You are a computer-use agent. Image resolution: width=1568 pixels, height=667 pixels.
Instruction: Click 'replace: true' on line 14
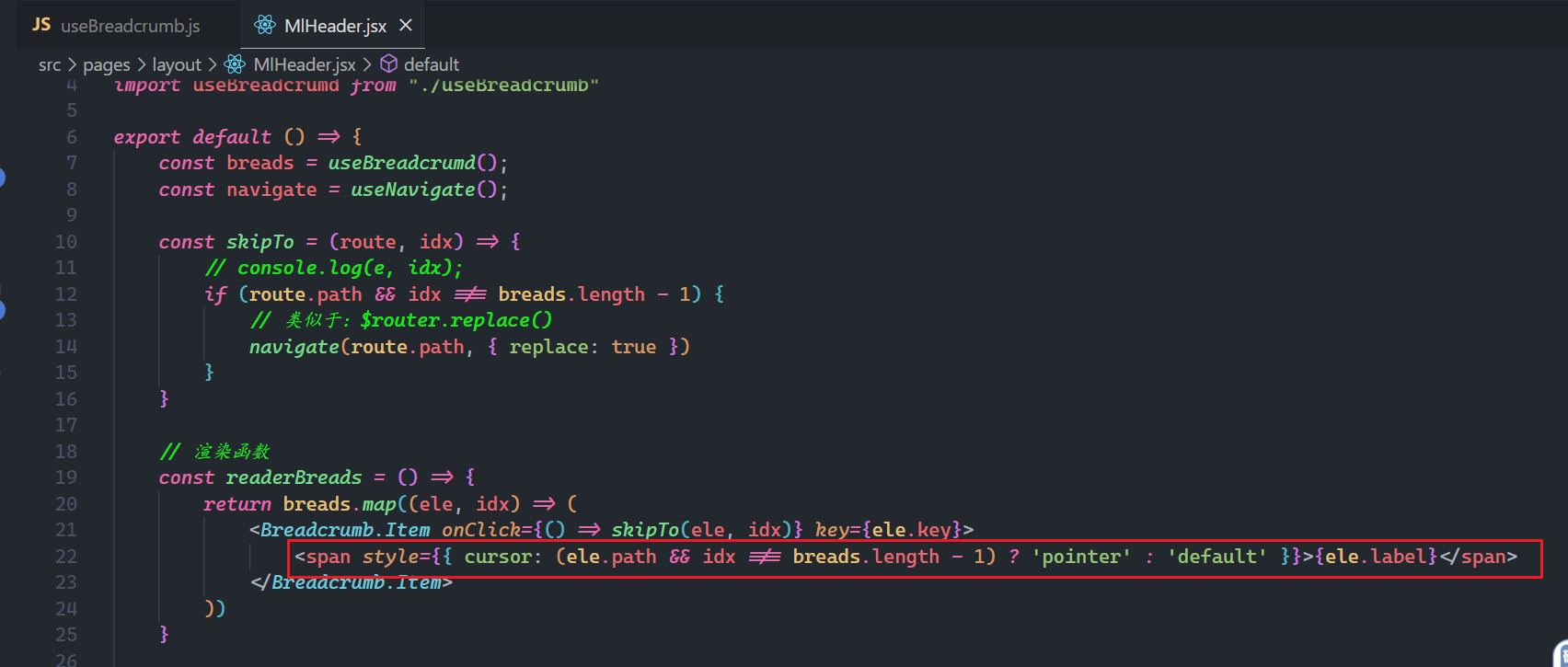582,347
